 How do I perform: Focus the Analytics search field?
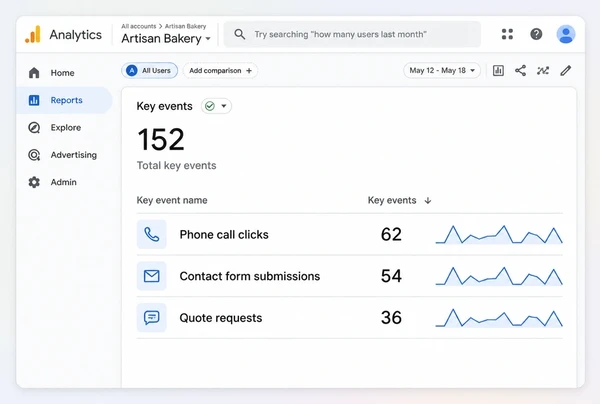352,34
